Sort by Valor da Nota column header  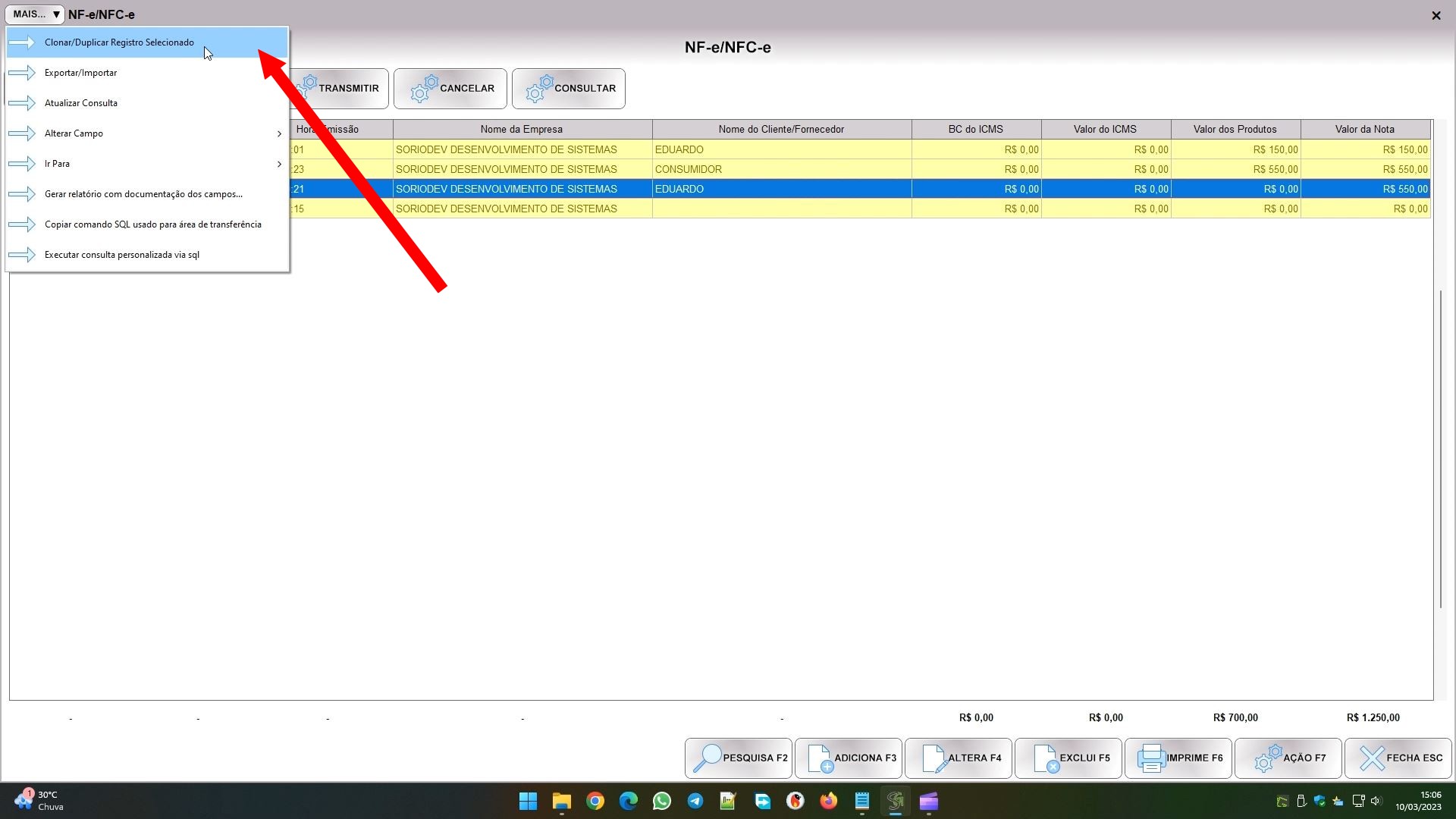(x=1364, y=129)
